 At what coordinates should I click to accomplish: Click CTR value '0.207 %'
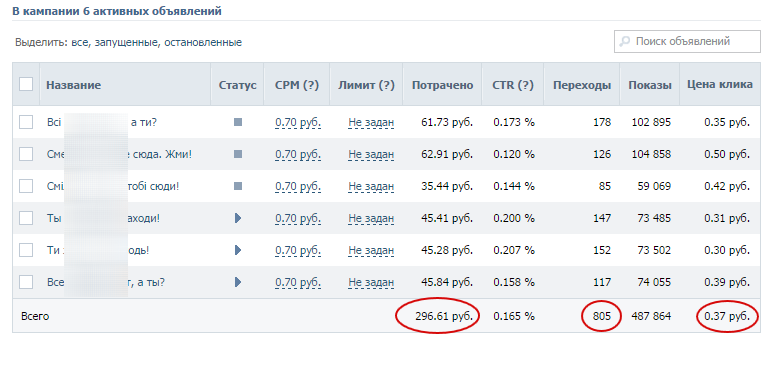(514, 250)
